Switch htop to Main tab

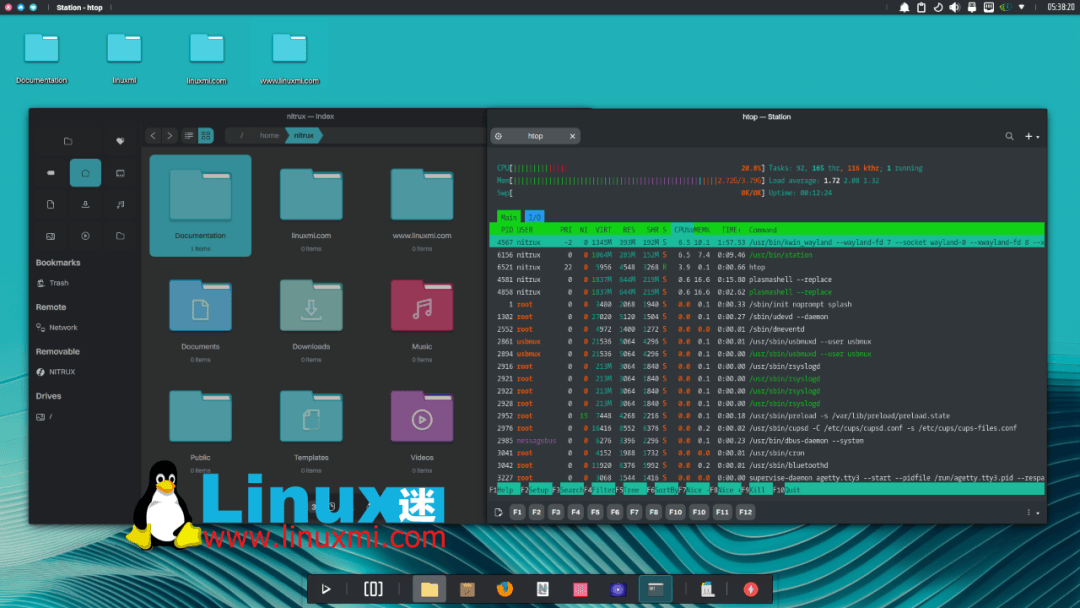tap(508, 217)
